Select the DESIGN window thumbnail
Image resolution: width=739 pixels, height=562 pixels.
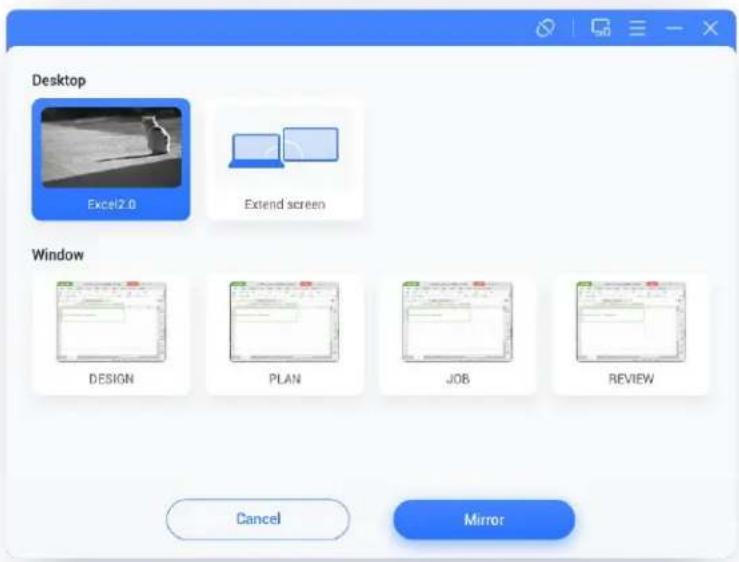point(111,334)
